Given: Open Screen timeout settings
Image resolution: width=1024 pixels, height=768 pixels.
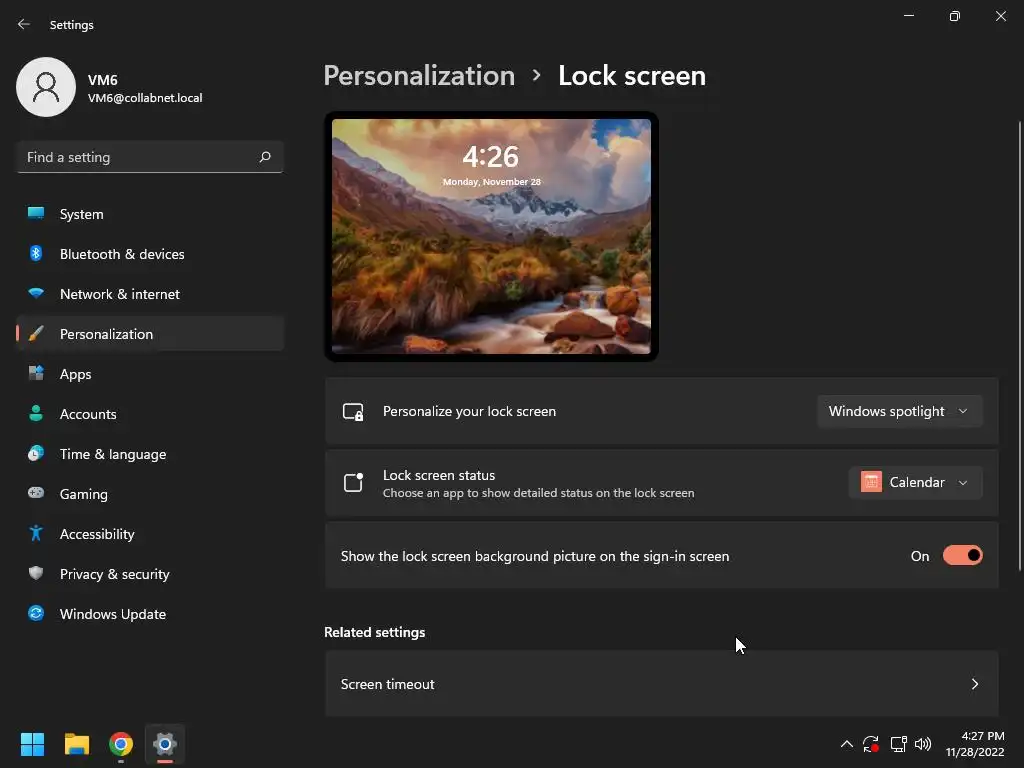Looking at the screenshot, I should pos(662,684).
